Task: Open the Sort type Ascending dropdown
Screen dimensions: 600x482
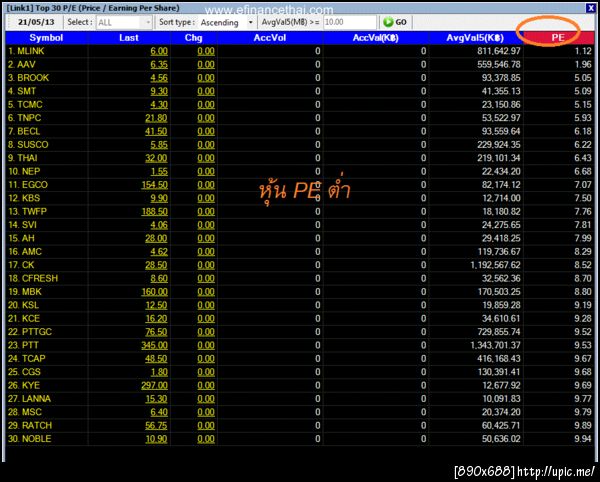Action: [227, 23]
